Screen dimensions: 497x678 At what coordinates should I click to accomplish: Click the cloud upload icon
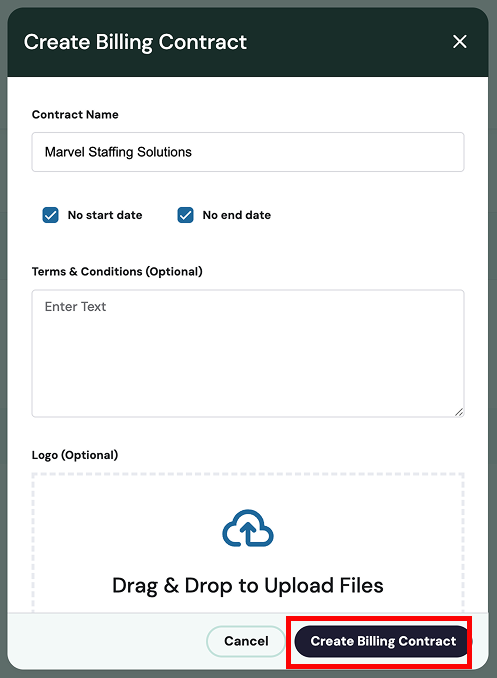(x=248, y=528)
